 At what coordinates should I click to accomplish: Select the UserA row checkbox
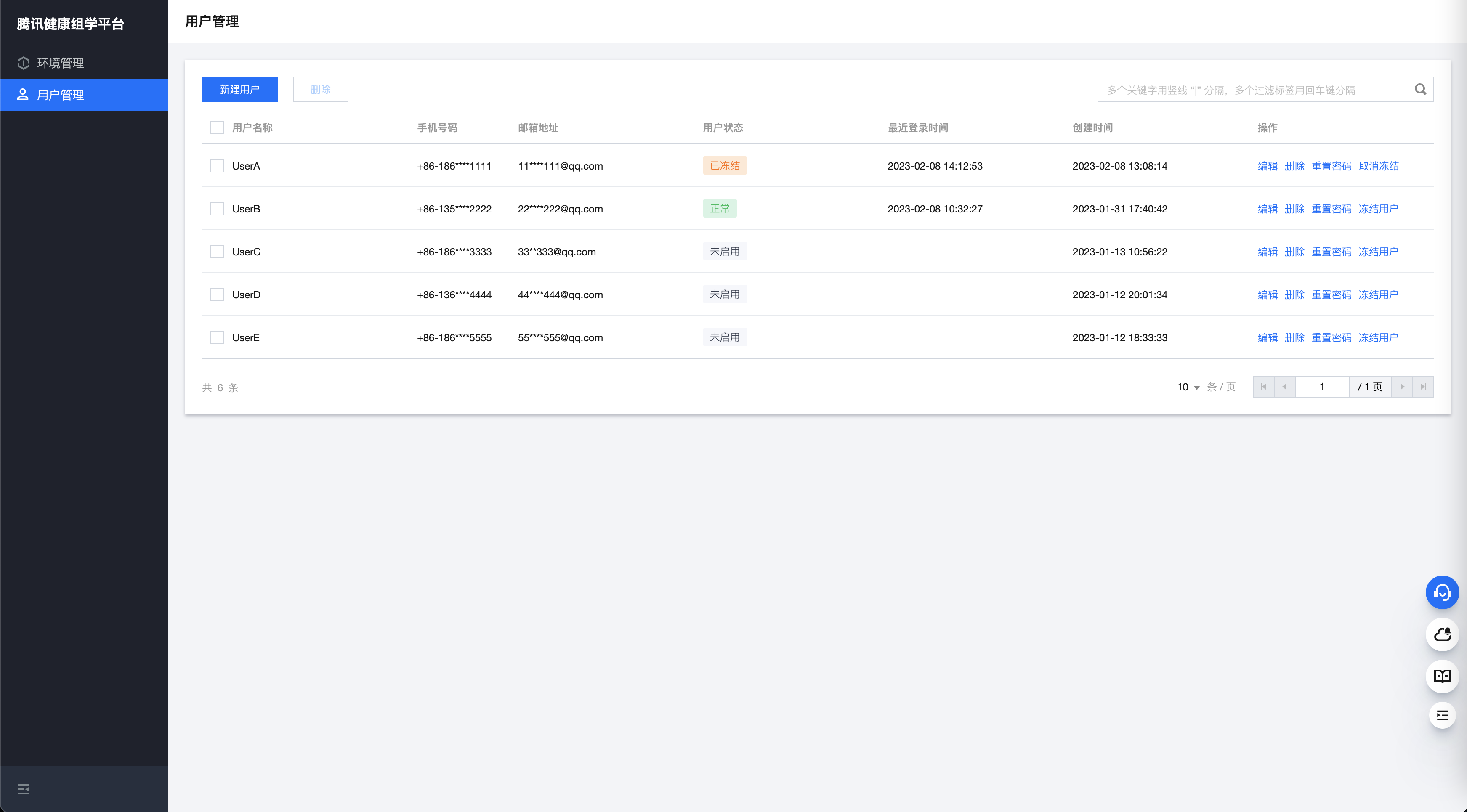217,166
